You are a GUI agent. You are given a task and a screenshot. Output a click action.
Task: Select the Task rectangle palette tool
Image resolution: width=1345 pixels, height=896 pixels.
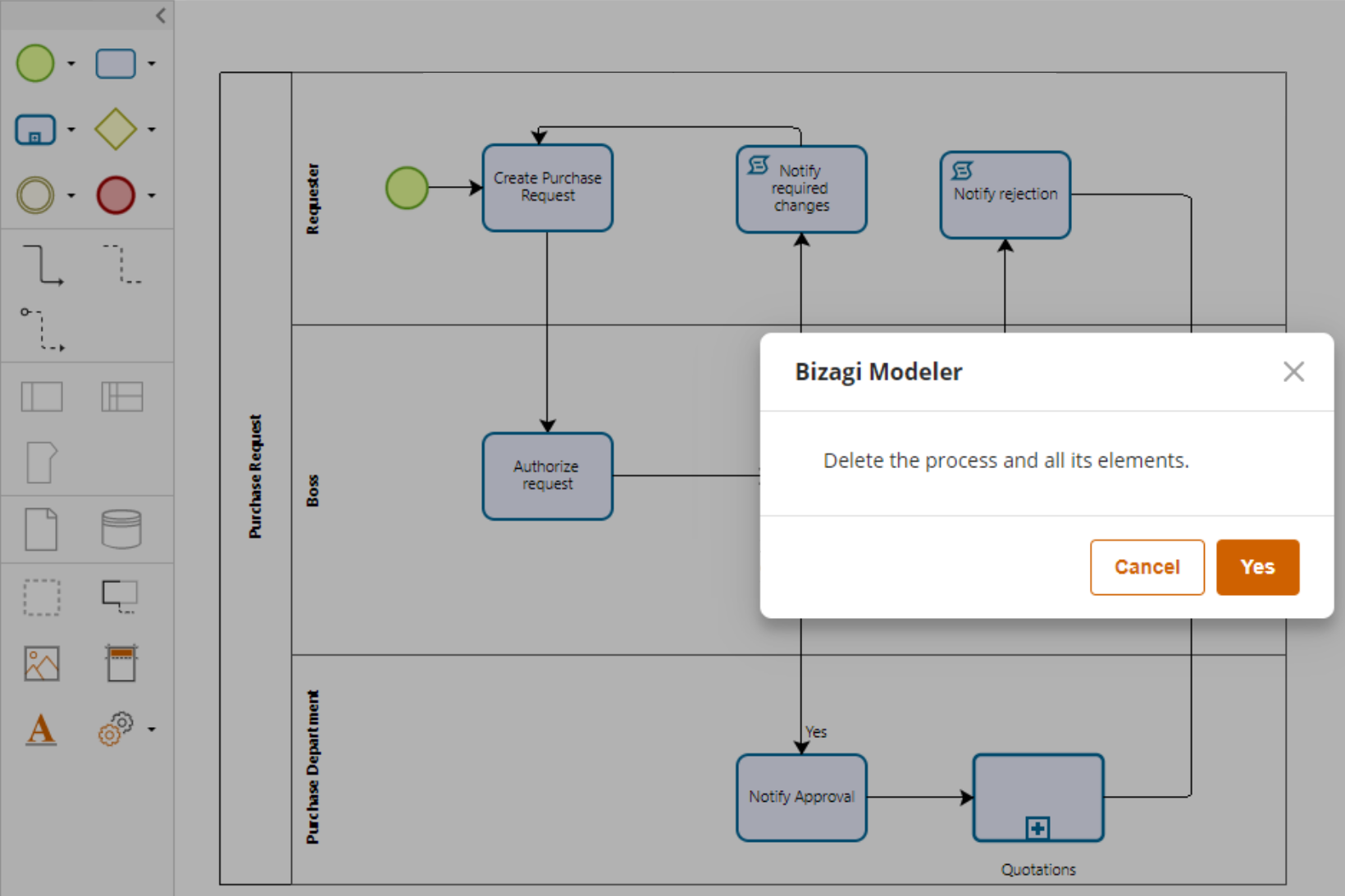pos(116,63)
